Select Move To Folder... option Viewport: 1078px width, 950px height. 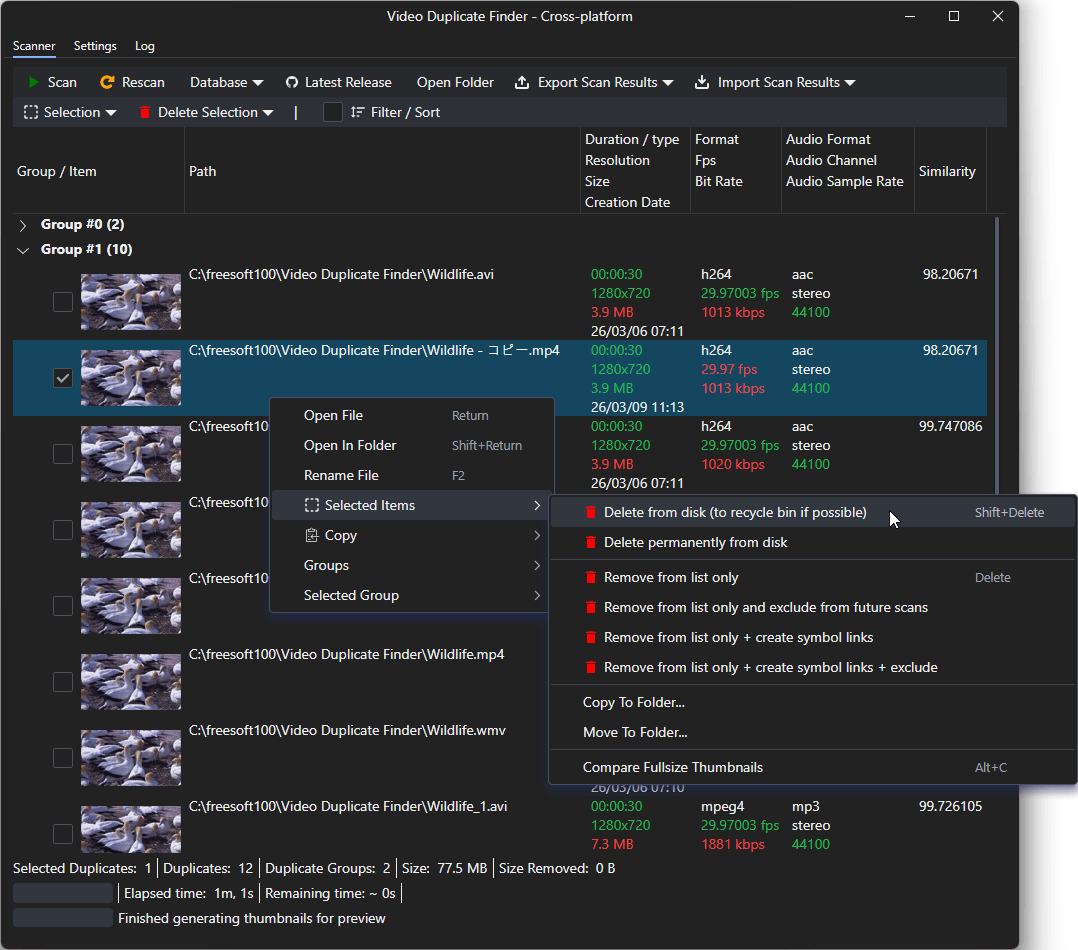[635, 733]
